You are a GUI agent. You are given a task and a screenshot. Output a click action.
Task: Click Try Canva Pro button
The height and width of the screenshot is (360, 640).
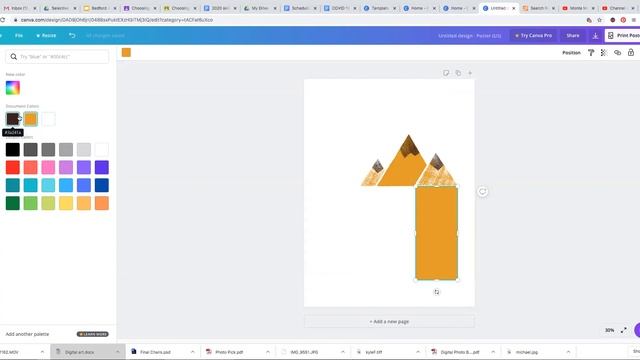click(x=533, y=36)
